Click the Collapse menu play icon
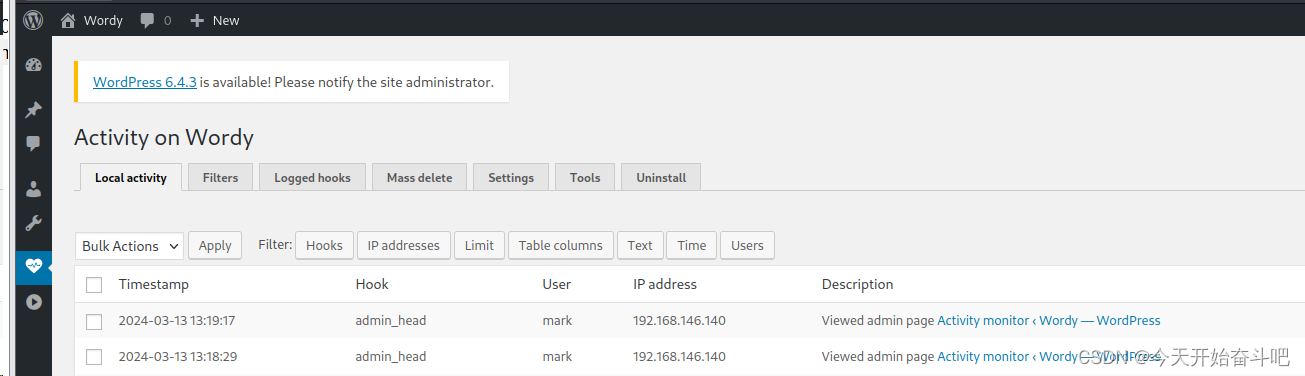This screenshot has height=376, width=1305. (x=34, y=301)
